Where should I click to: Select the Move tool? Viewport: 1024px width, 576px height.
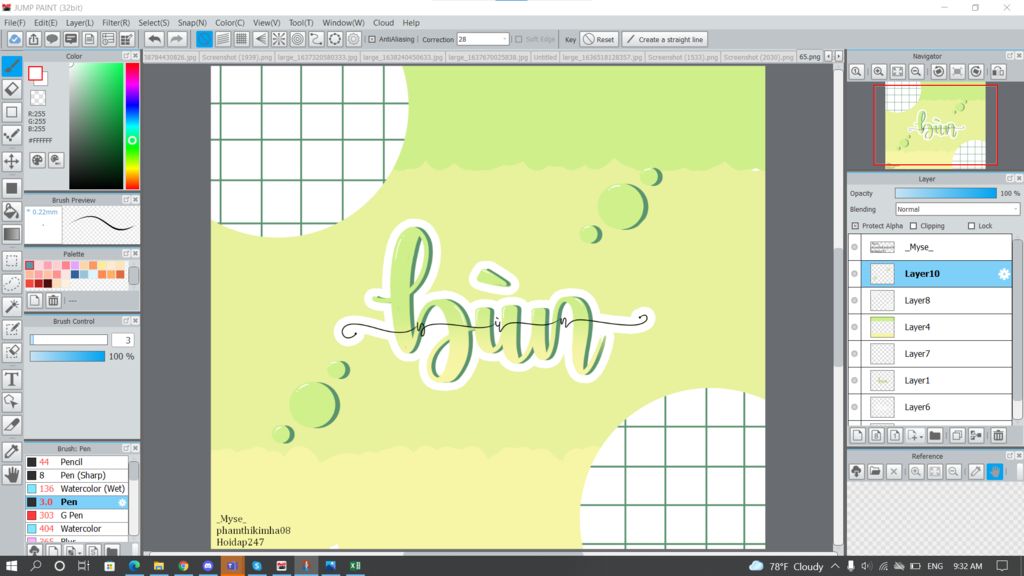[12, 161]
